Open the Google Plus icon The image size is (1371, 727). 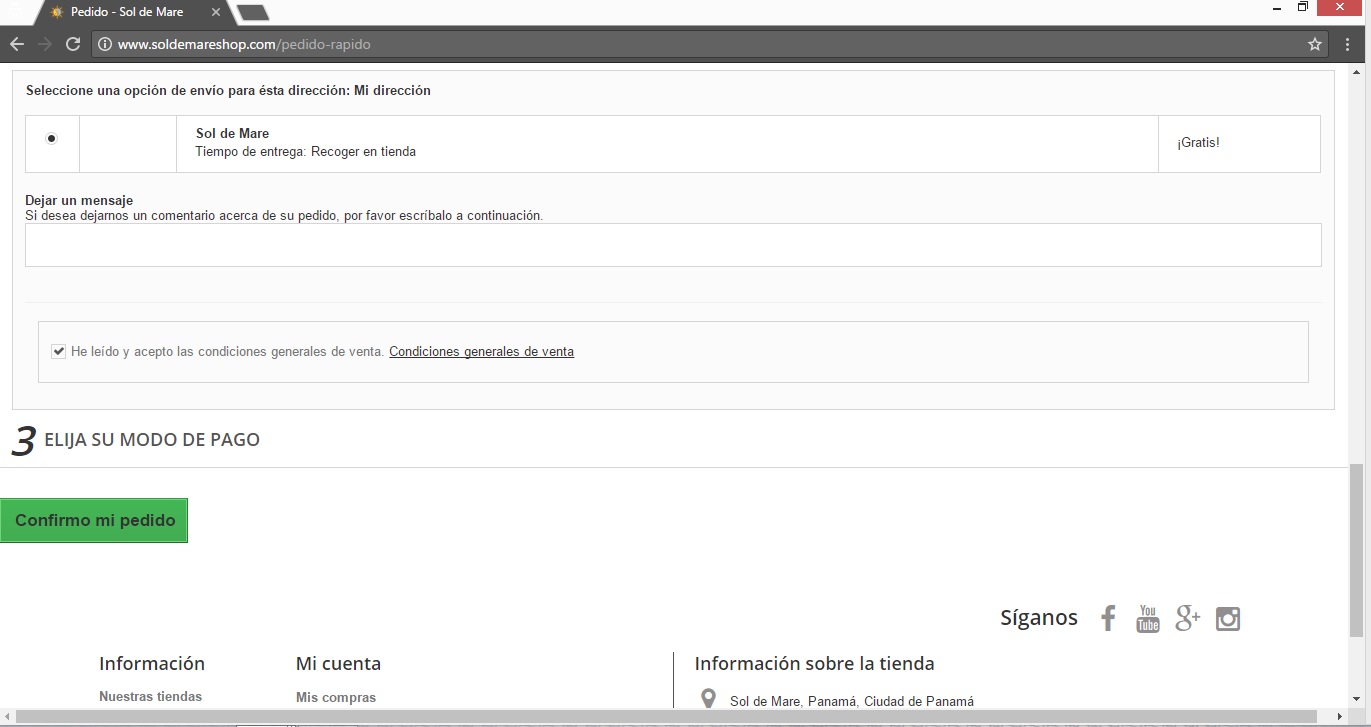click(x=1187, y=618)
